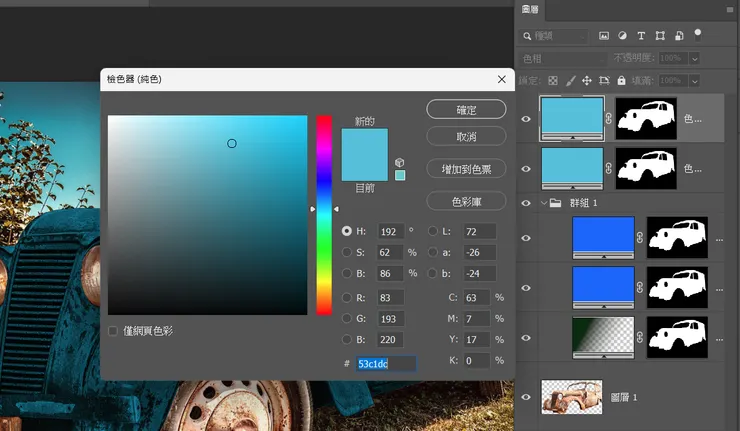Click the type layer filter icon
Viewport: 740px width, 431px height.
point(641,35)
